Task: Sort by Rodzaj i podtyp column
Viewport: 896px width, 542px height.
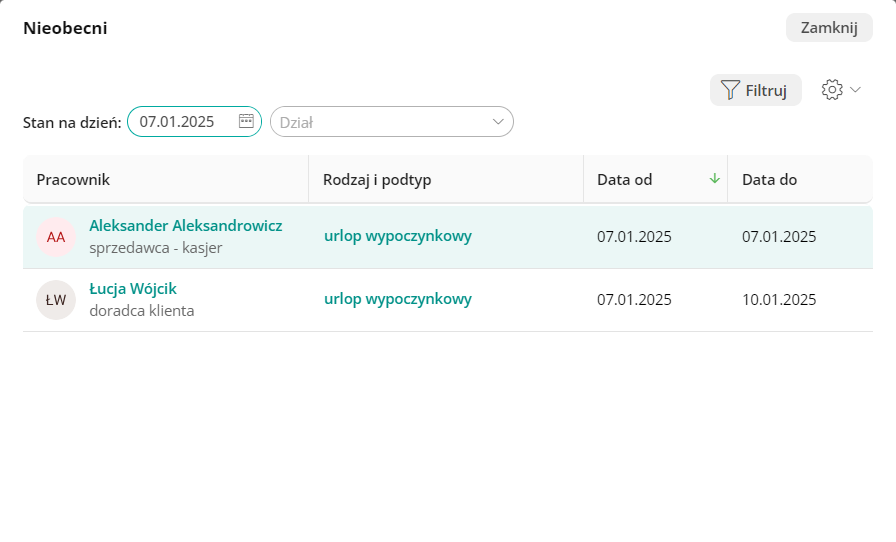Action: [x=376, y=180]
